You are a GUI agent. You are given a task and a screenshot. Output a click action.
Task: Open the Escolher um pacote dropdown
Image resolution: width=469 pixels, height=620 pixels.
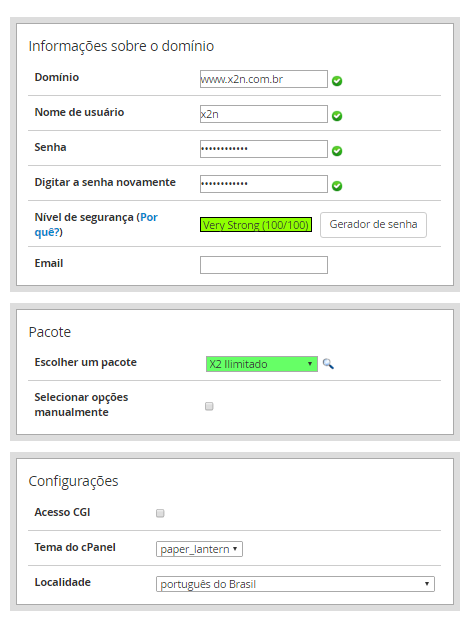(262, 364)
